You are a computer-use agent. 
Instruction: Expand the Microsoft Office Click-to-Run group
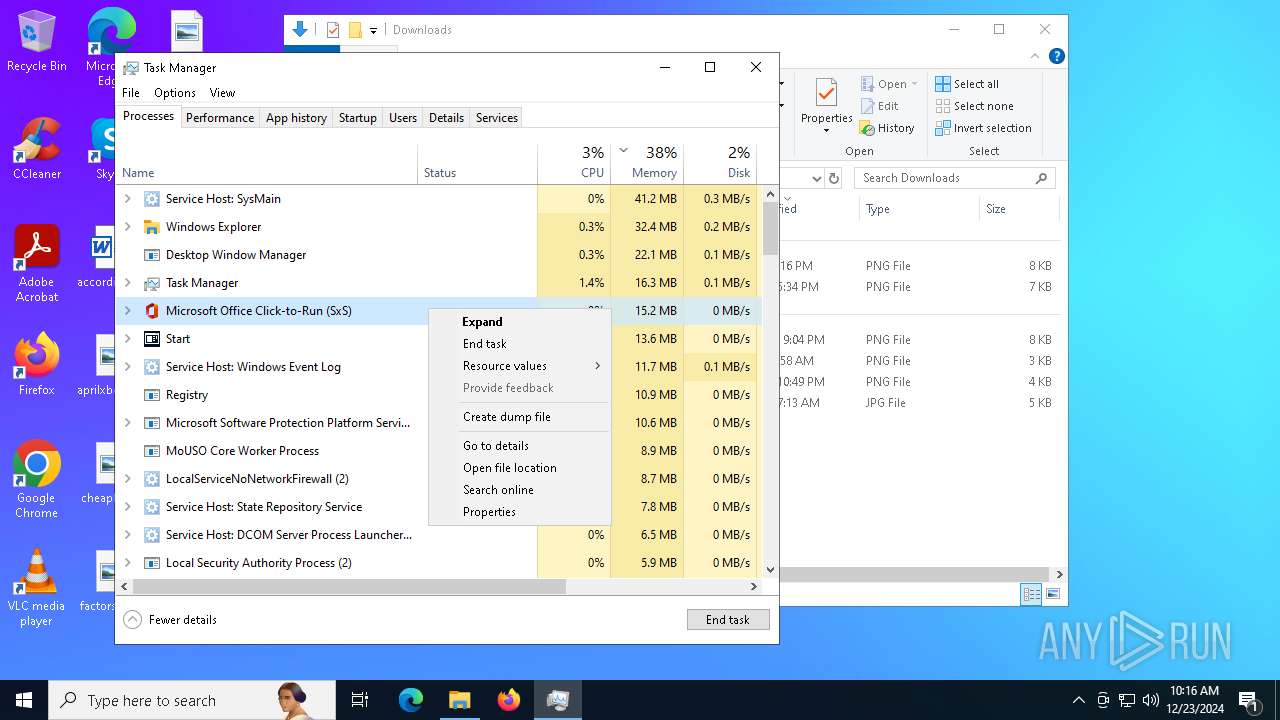pos(127,311)
